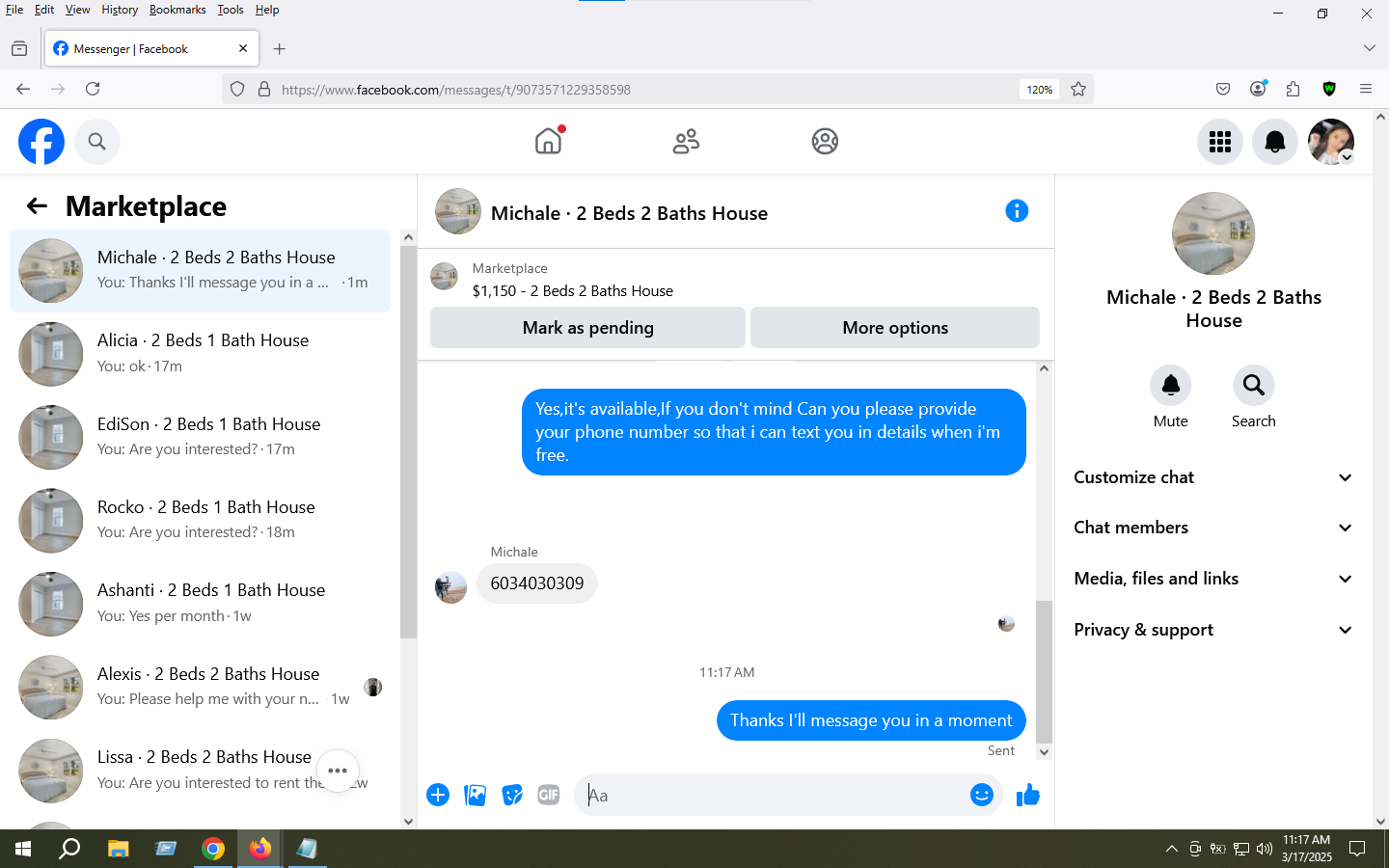Open the Windows notification center

tap(1357, 849)
